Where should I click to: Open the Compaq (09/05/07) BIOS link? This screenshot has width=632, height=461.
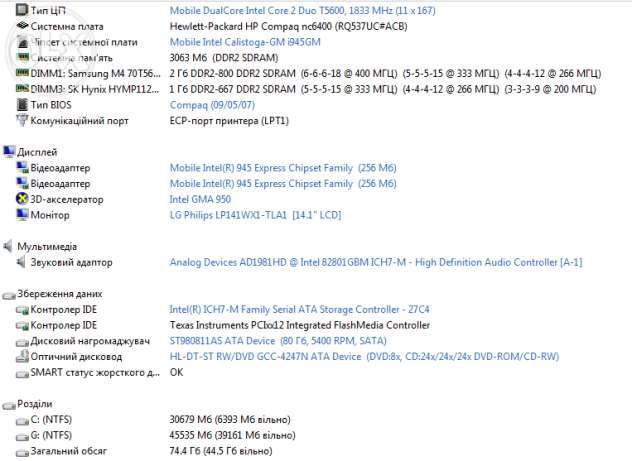point(212,105)
